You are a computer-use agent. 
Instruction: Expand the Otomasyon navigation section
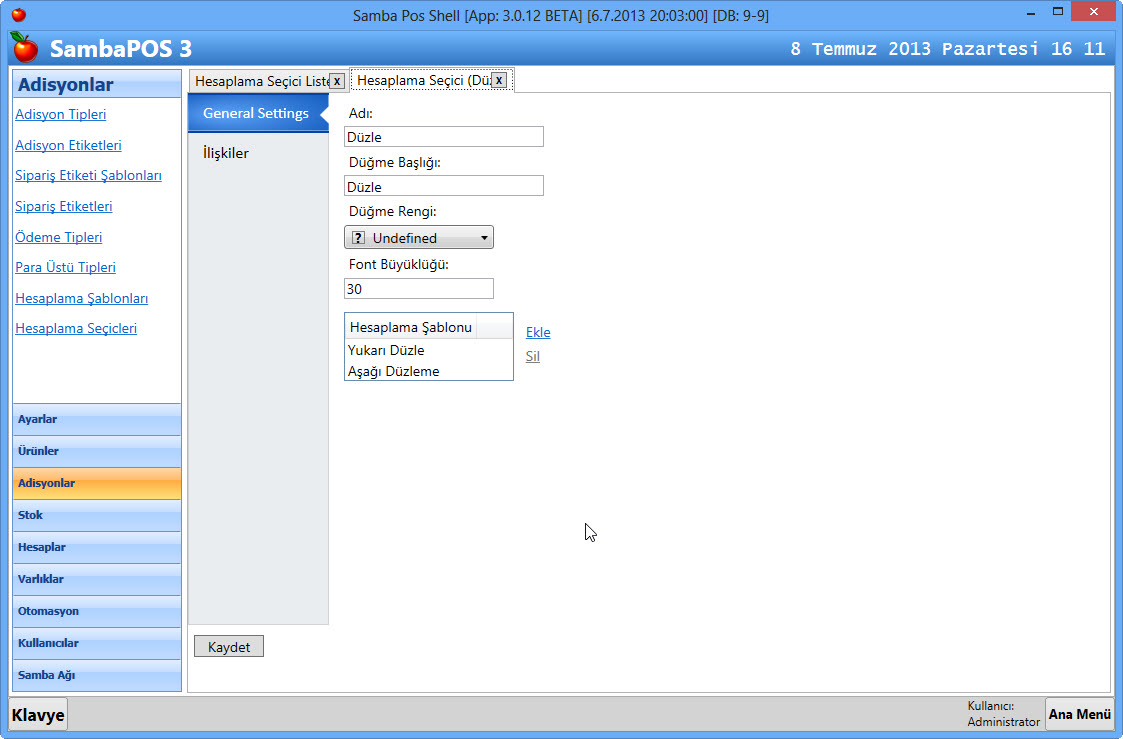point(97,611)
